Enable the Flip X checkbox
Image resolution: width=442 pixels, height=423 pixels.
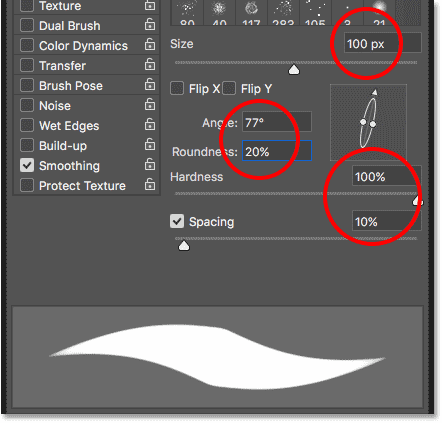click(x=177, y=89)
